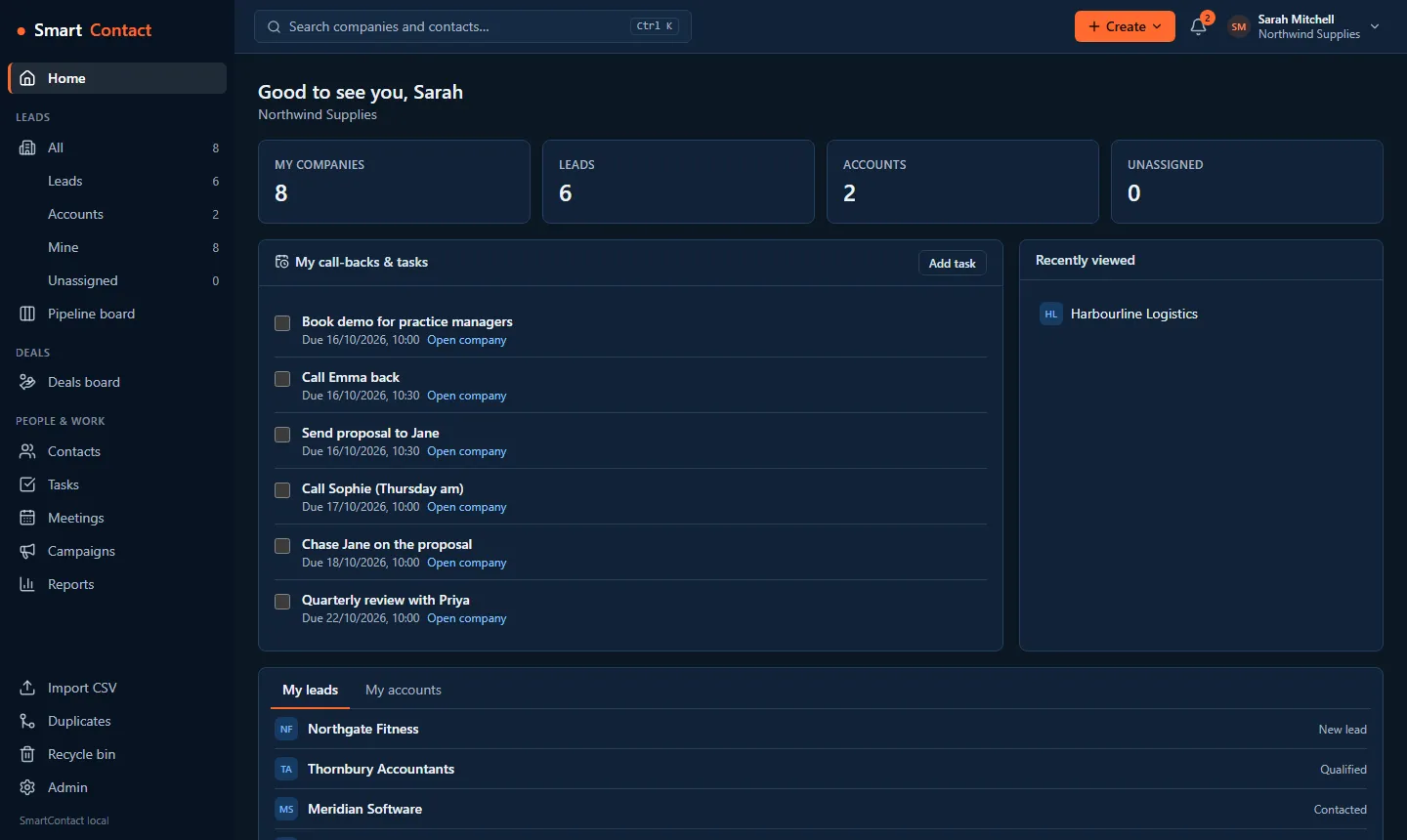Viewport: 1407px width, 840px height.
Task: Open Mine in the sidebar
Action: (117, 247)
